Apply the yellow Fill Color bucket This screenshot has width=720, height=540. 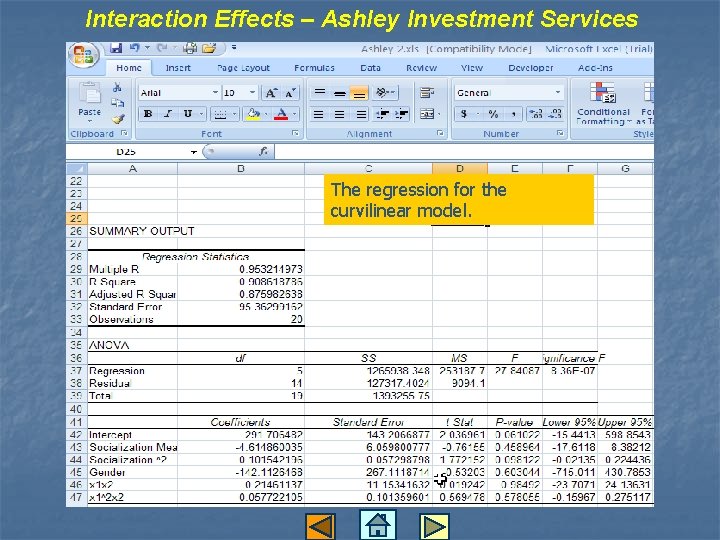pyautogui.click(x=253, y=113)
